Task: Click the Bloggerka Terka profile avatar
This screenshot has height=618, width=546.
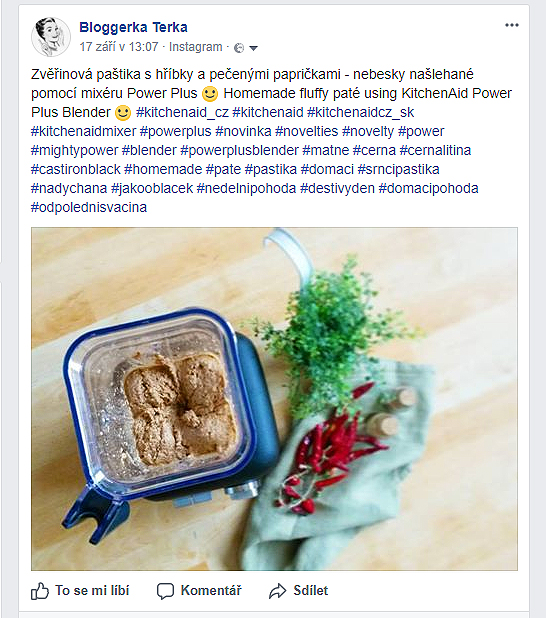Action: point(51,37)
